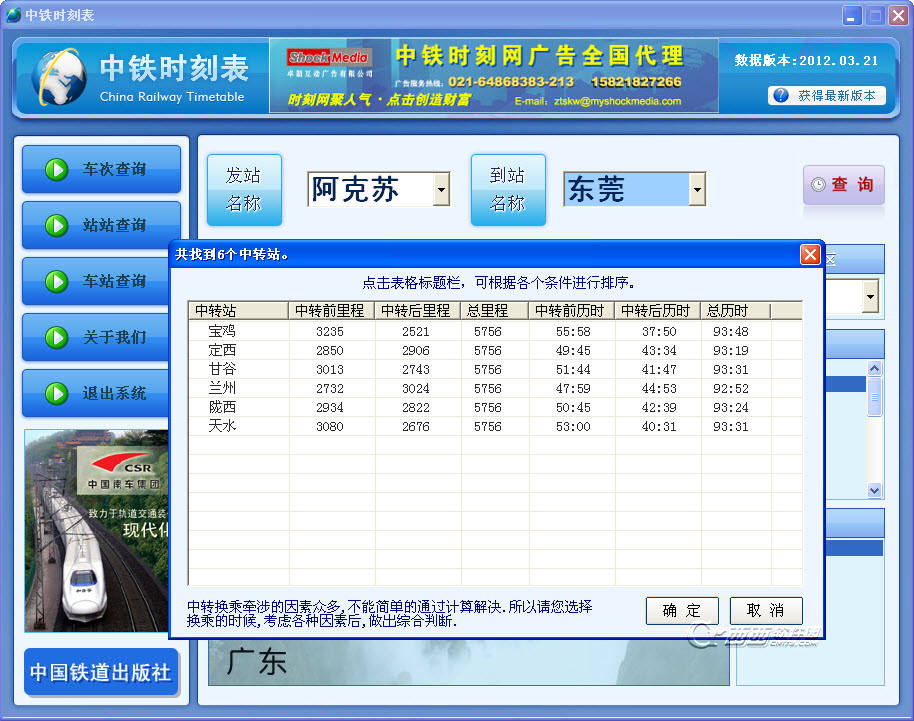Click 2743 mileage in 甘谷 row
Viewport: 914px width, 721px height.
point(416,370)
